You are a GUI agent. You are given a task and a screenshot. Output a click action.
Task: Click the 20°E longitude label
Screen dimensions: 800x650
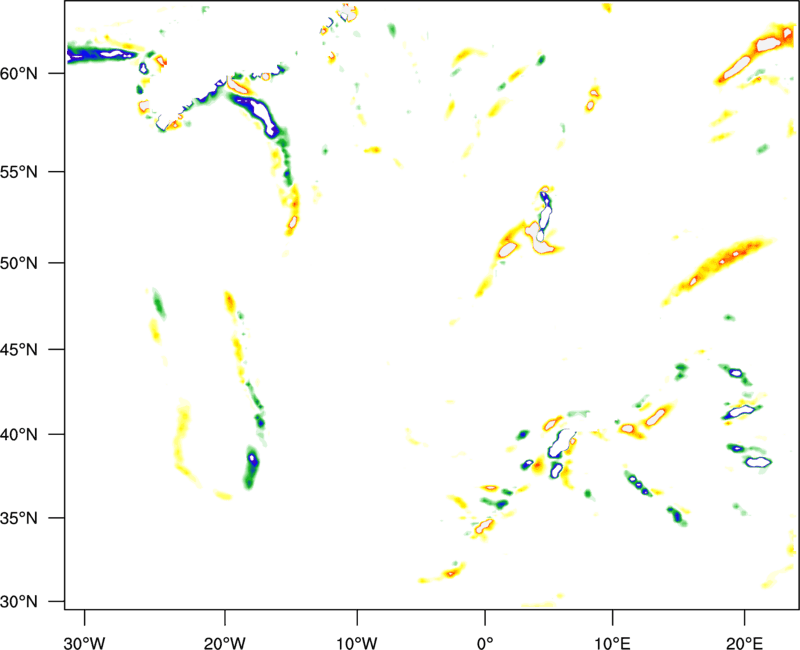tap(744, 643)
